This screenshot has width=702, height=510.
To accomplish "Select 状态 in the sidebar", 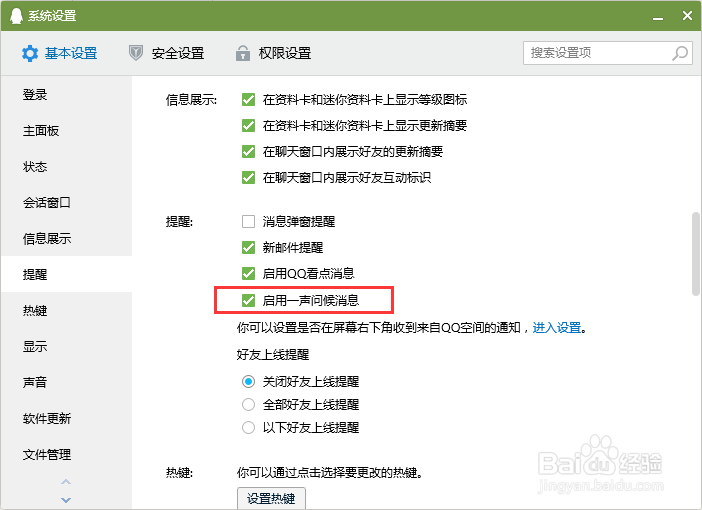I will click(x=66, y=167).
